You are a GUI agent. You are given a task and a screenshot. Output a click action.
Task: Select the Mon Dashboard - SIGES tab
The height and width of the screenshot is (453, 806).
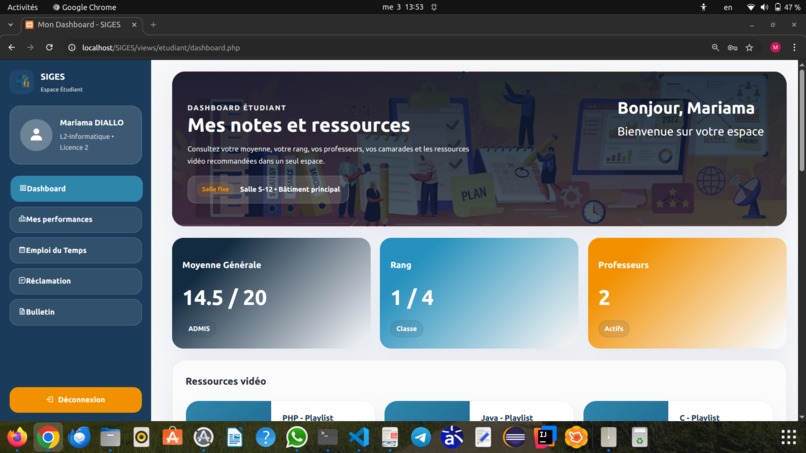pos(81,25)
